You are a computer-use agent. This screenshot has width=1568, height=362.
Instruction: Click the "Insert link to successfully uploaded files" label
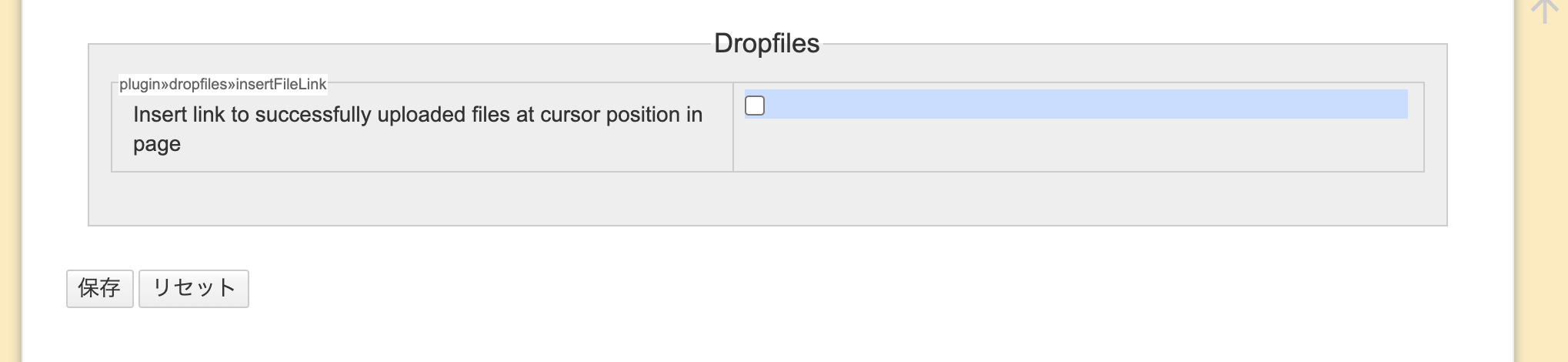tap(417, 115)
